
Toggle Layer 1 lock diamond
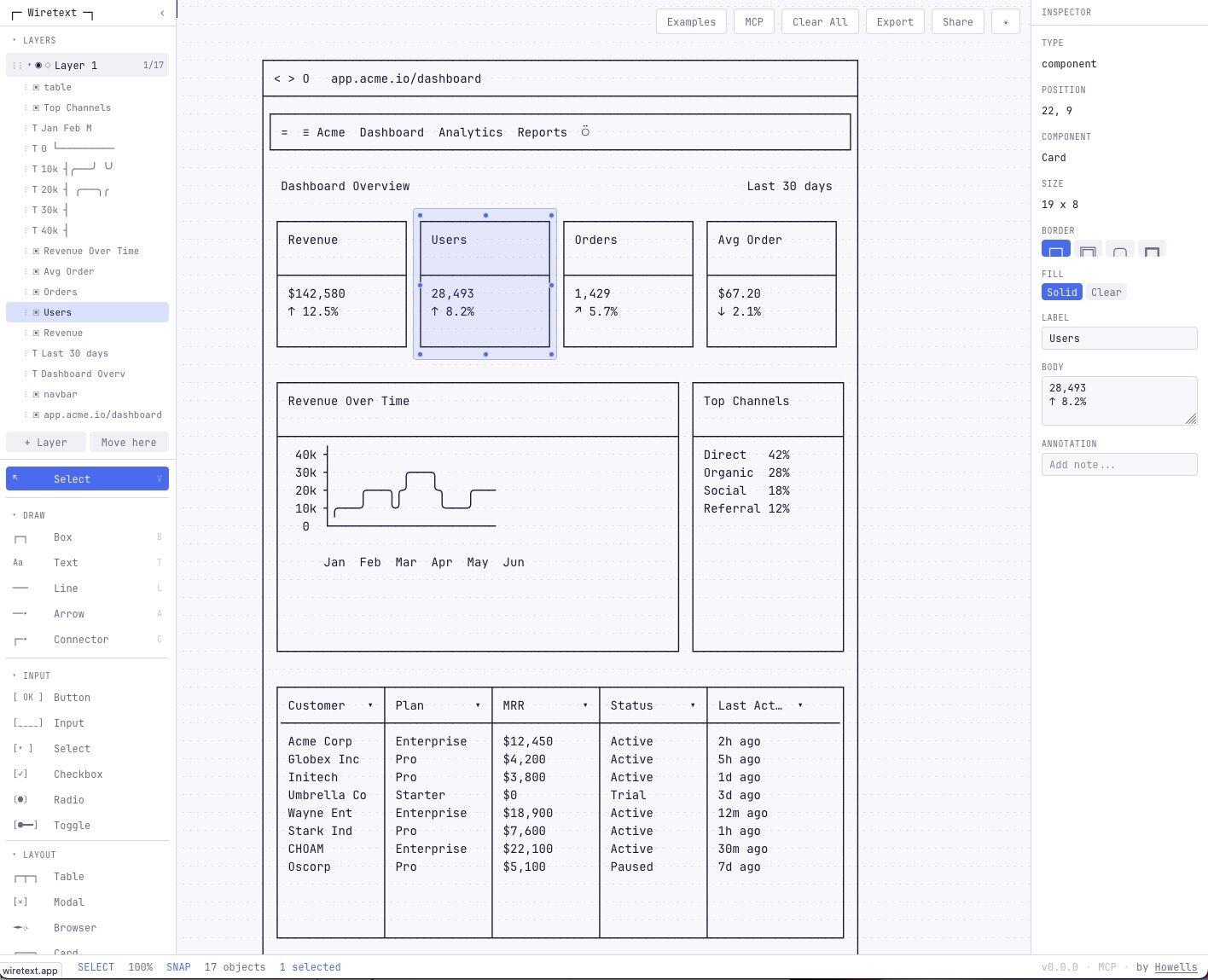(48, 66)
